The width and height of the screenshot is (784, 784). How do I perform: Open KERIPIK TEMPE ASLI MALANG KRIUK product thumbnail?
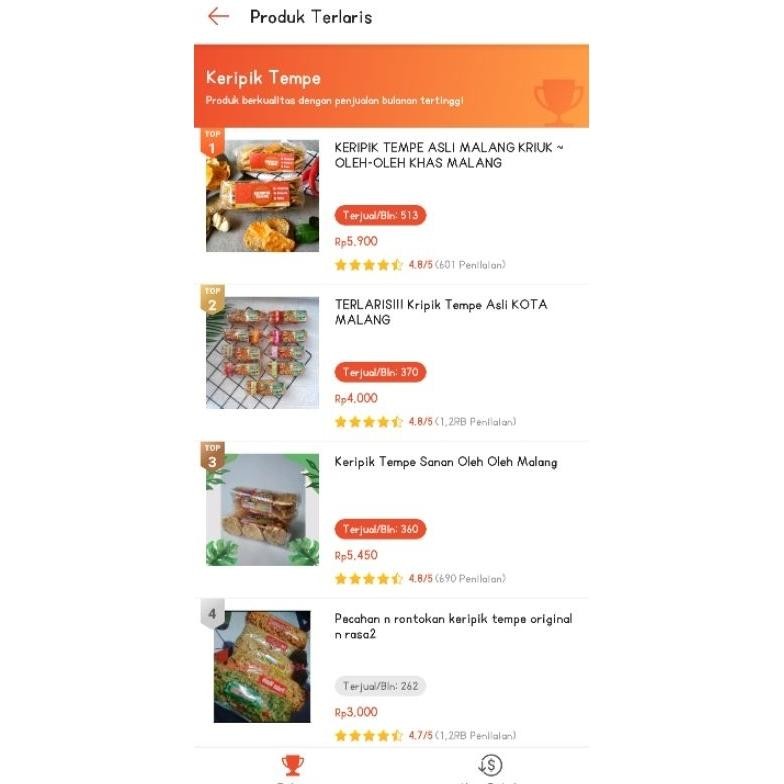tap(263, 196)
